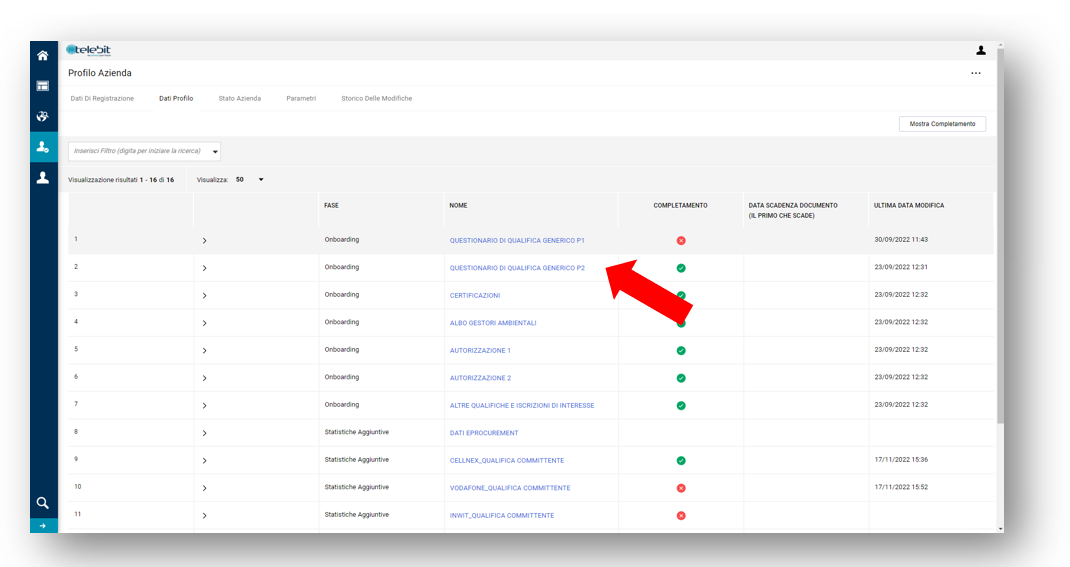Switch to Stato Azienda tab

239,99
